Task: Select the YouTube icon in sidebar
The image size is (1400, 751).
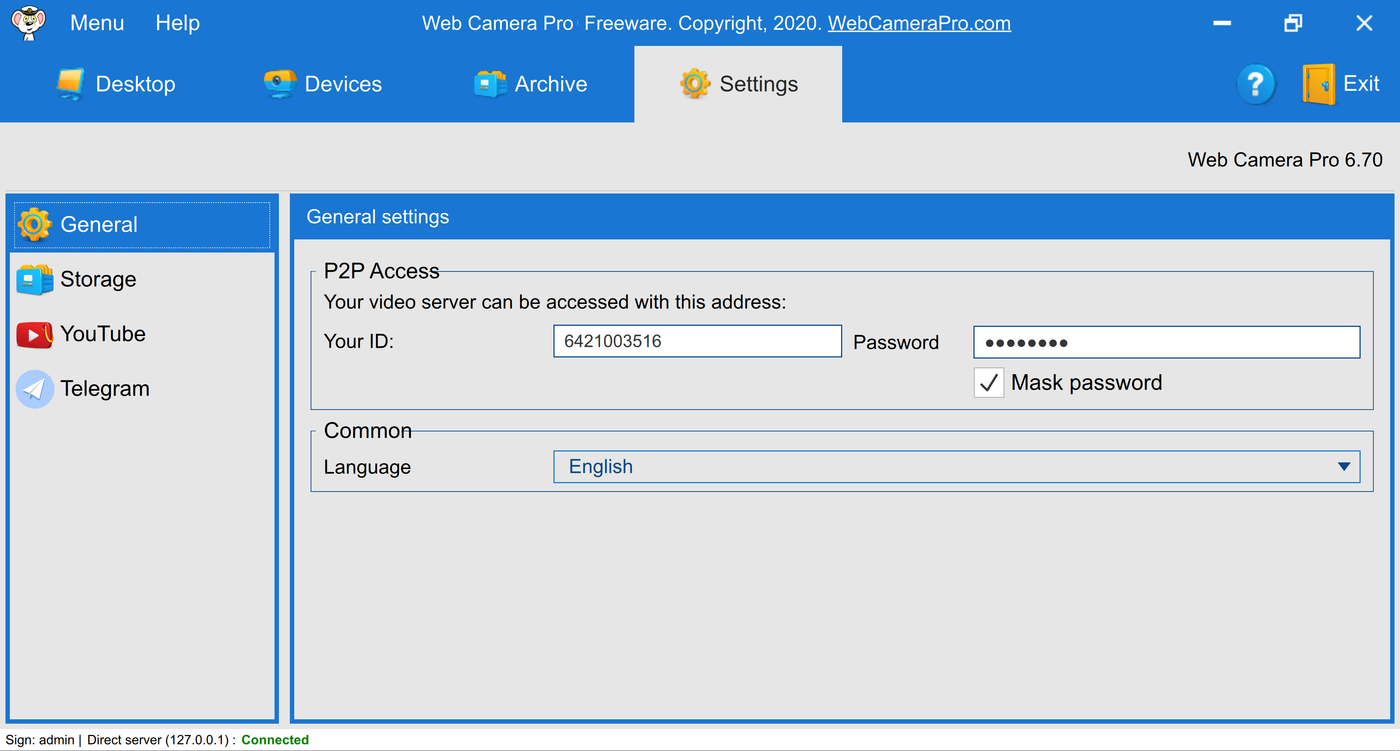Action: click(x=34, y=334)
